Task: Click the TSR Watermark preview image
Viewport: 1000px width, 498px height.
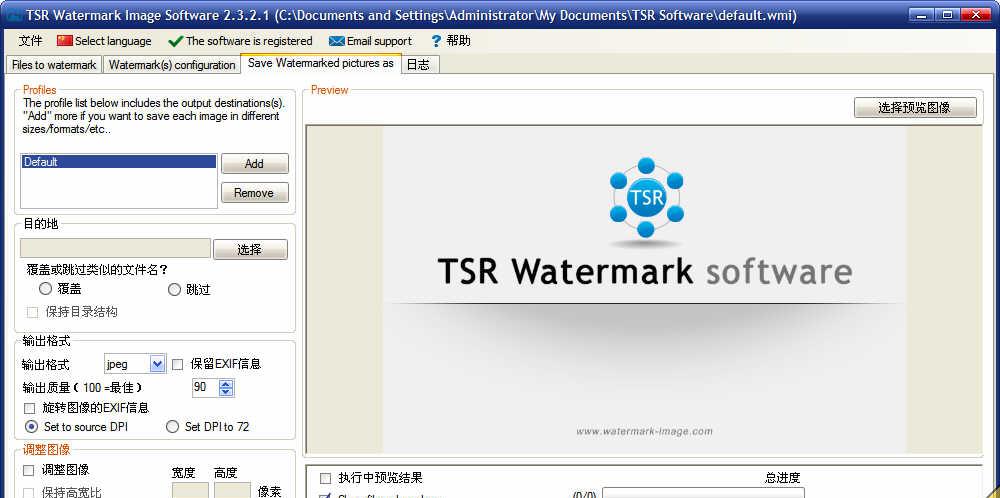Action: point(644,289)
